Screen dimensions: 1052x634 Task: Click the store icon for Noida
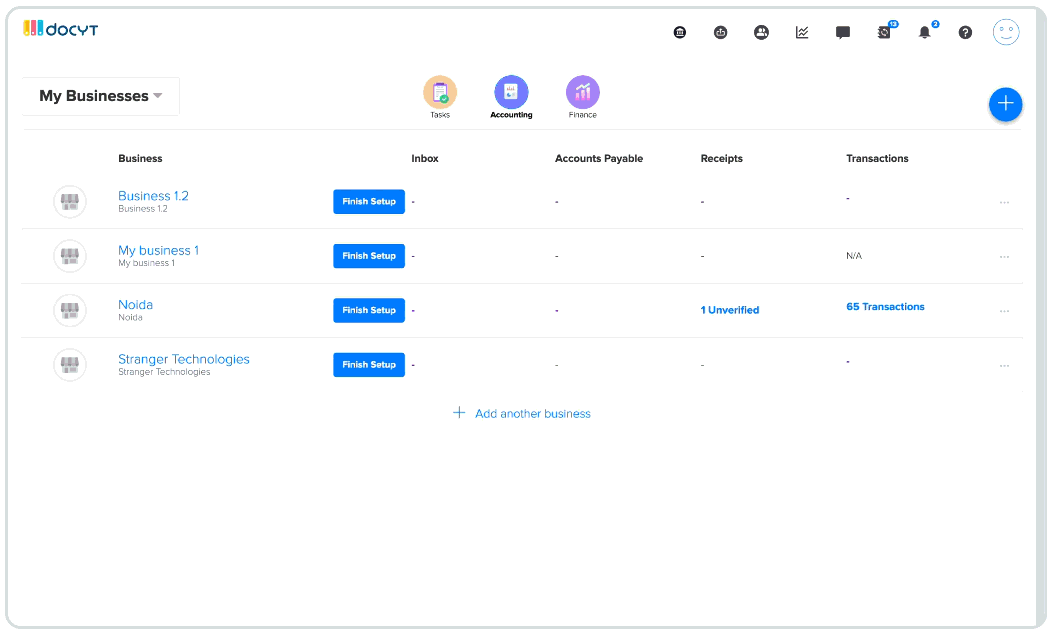click(x=70, y=310)
